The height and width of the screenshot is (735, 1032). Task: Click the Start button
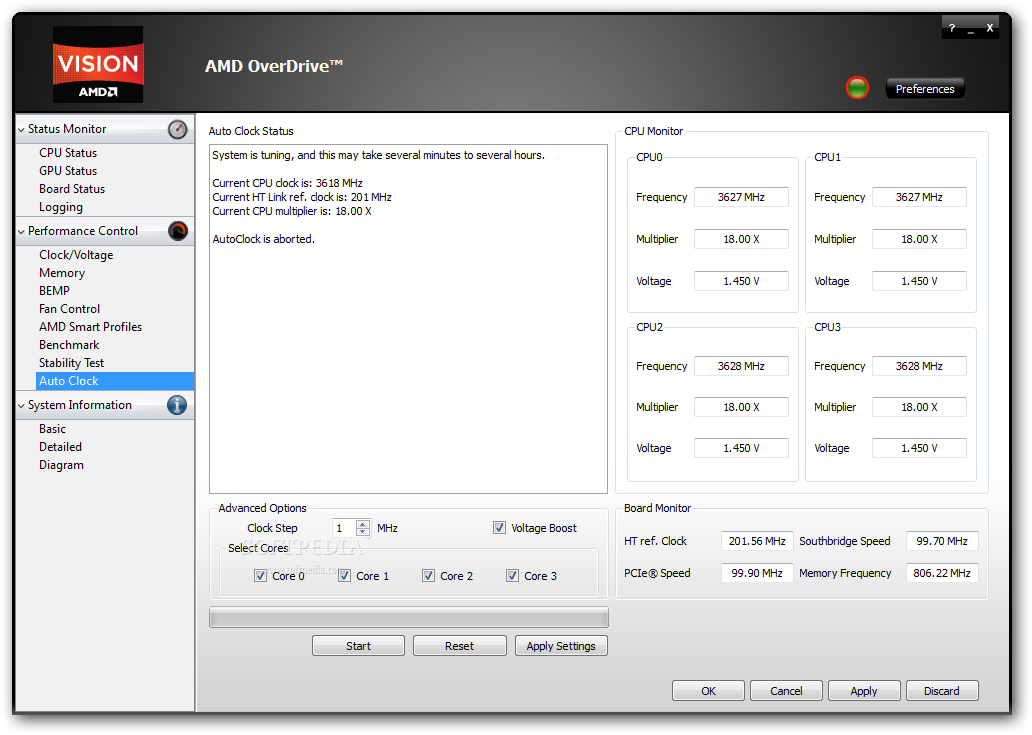click(358, 646)
